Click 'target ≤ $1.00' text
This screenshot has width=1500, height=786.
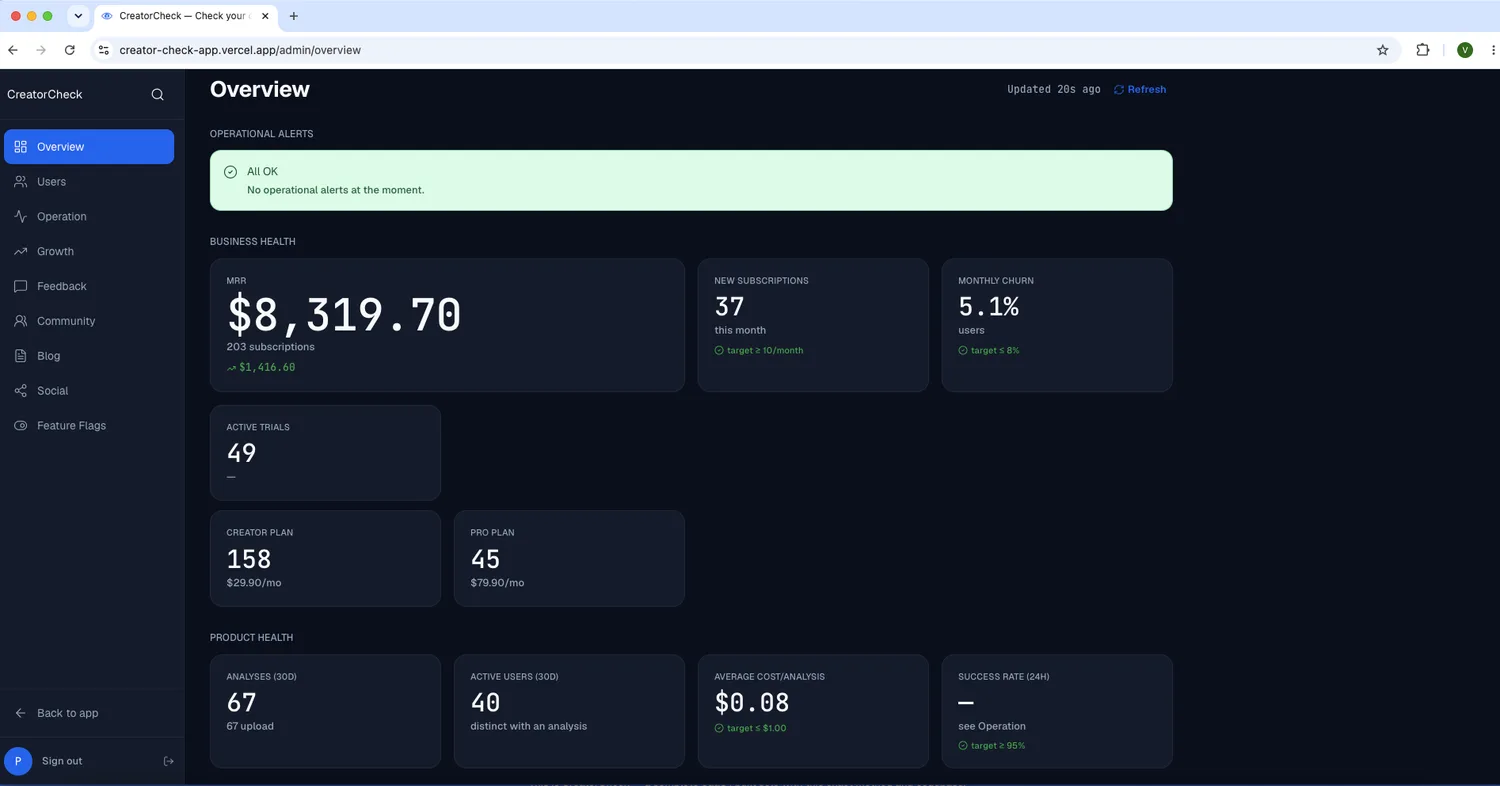coord(756,728)
